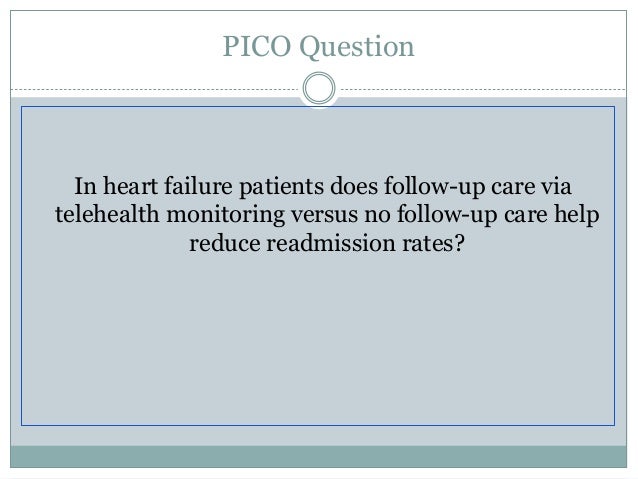Click the word "patients" in the first line
This screenshot has height=479, width=638.
coord(282,187)
